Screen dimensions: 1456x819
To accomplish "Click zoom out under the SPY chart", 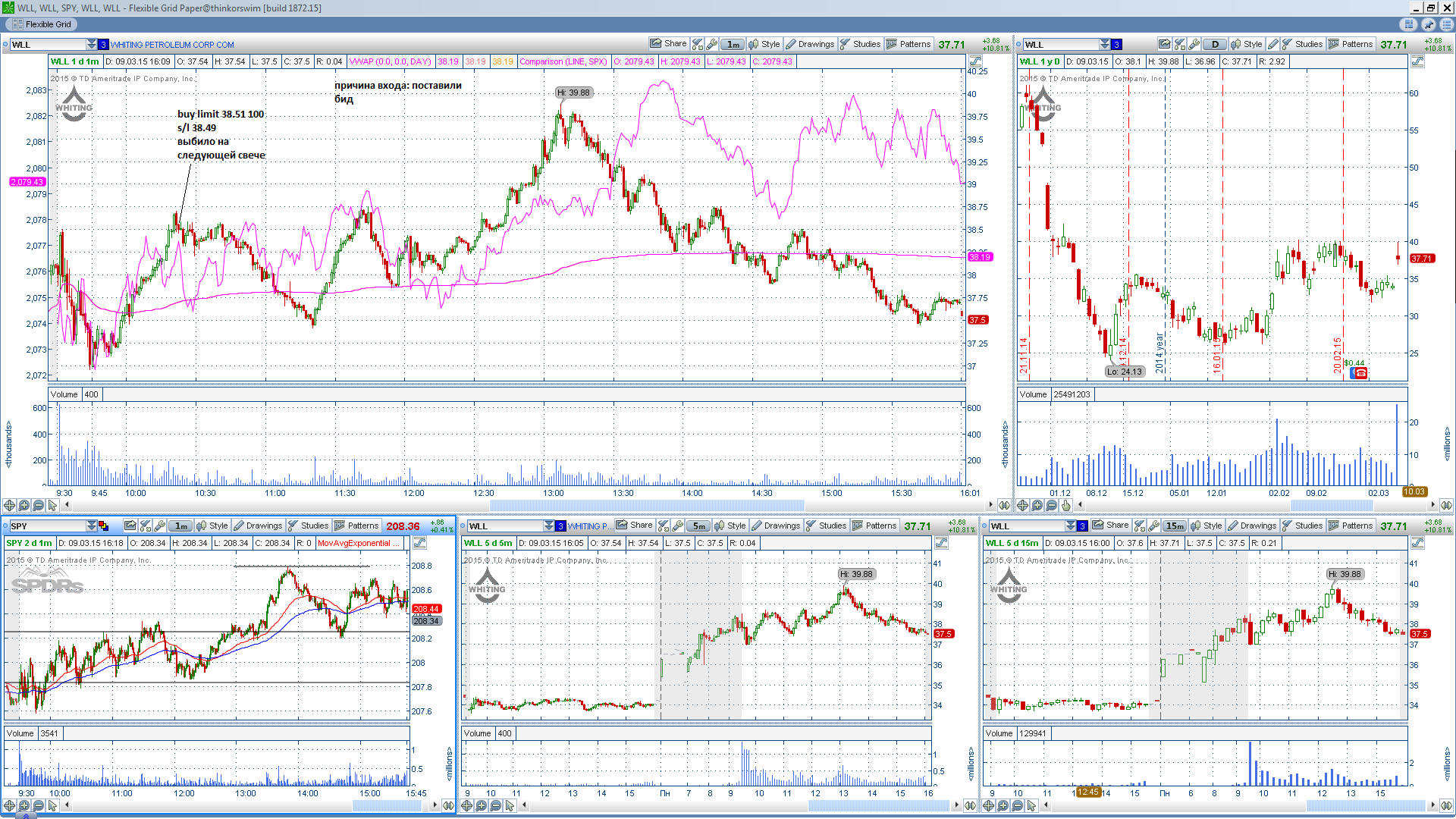I will pyautogui.click(x=39, y=805).
